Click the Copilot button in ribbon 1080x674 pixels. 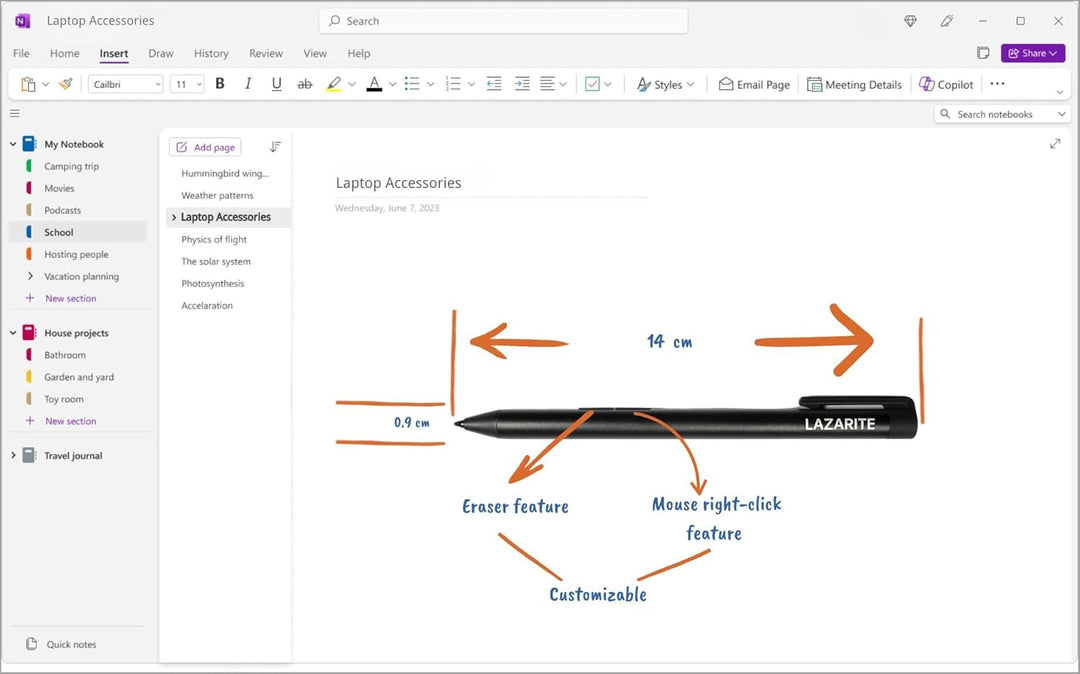(946, 85)
